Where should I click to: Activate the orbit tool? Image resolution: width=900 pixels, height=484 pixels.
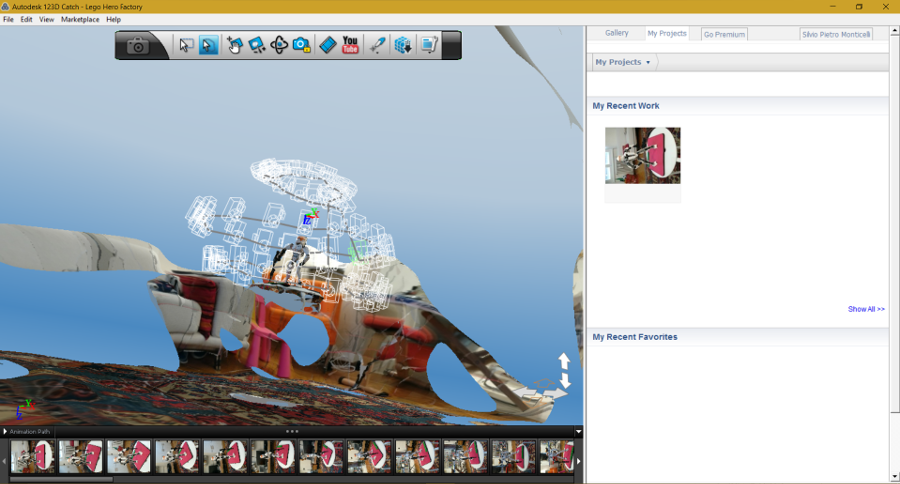[x=279, y=45]
